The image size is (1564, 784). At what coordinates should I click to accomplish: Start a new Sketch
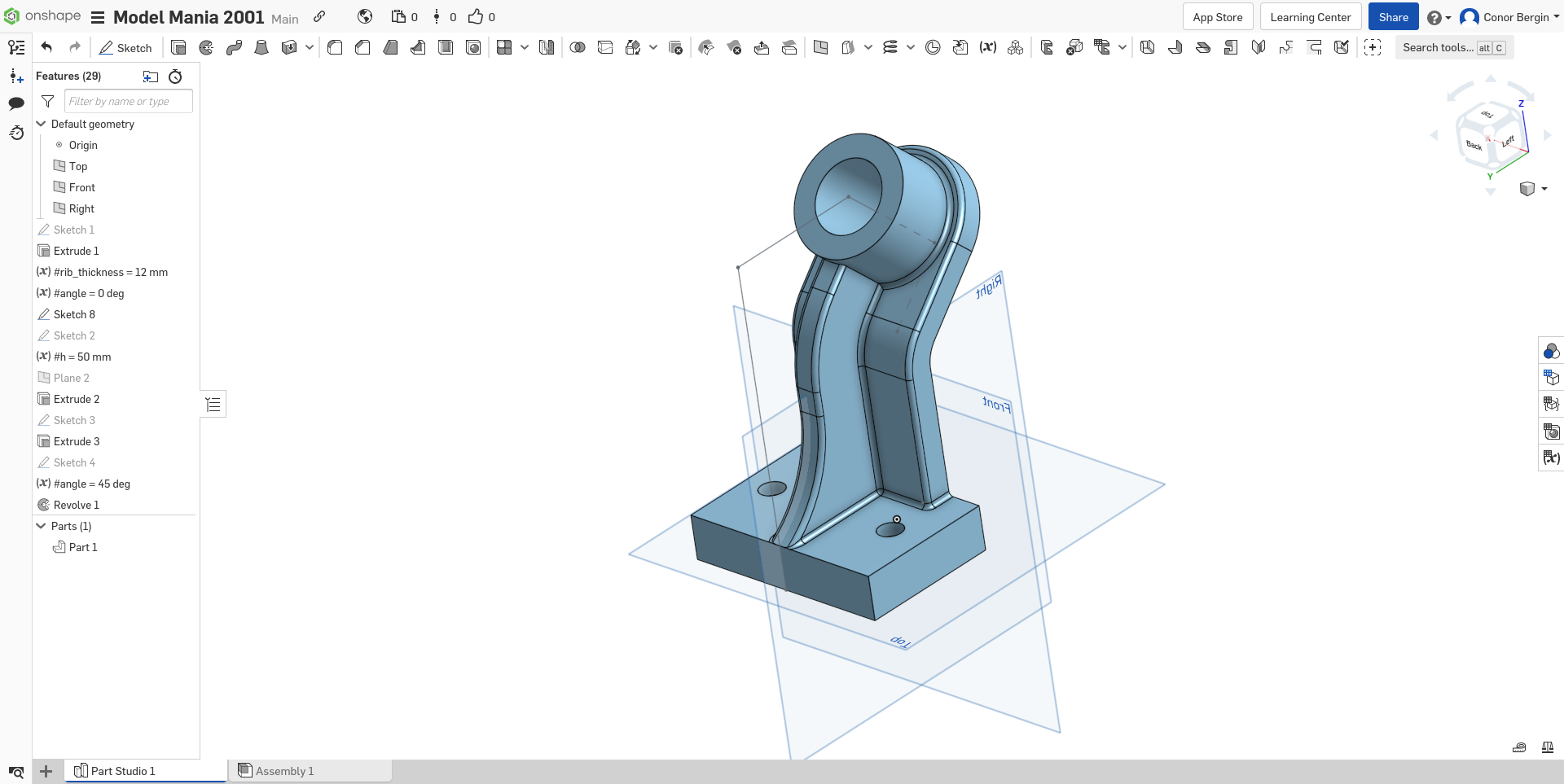tap(125, 48)
